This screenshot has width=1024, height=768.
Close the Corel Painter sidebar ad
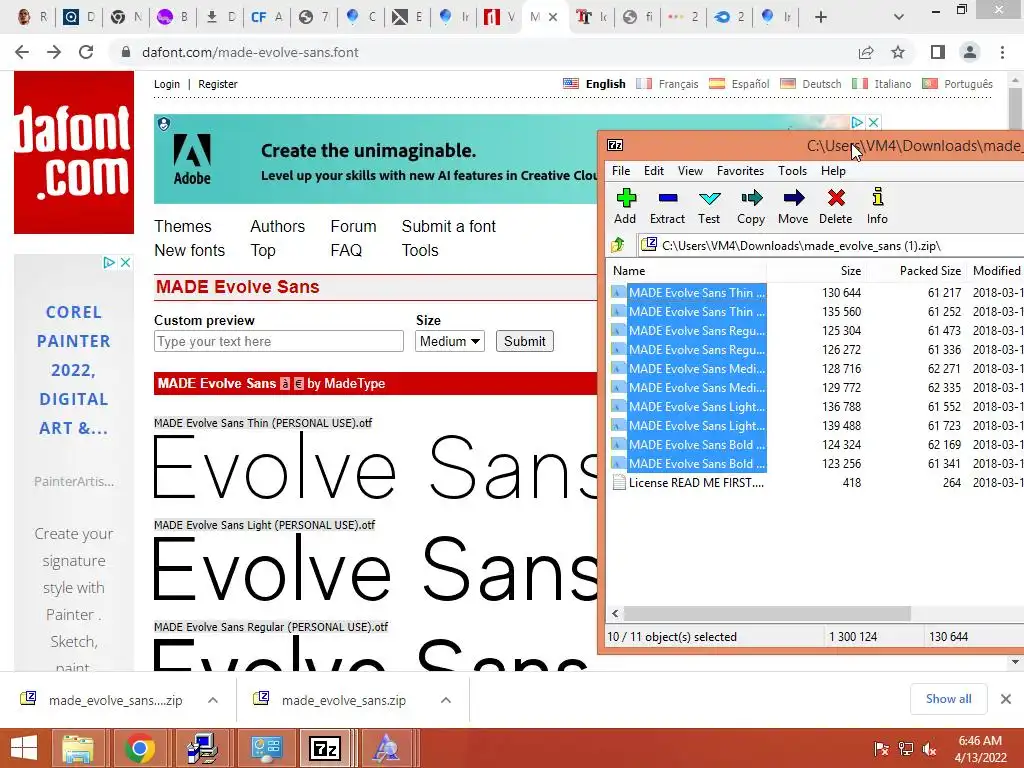click(x=125, y=263)
